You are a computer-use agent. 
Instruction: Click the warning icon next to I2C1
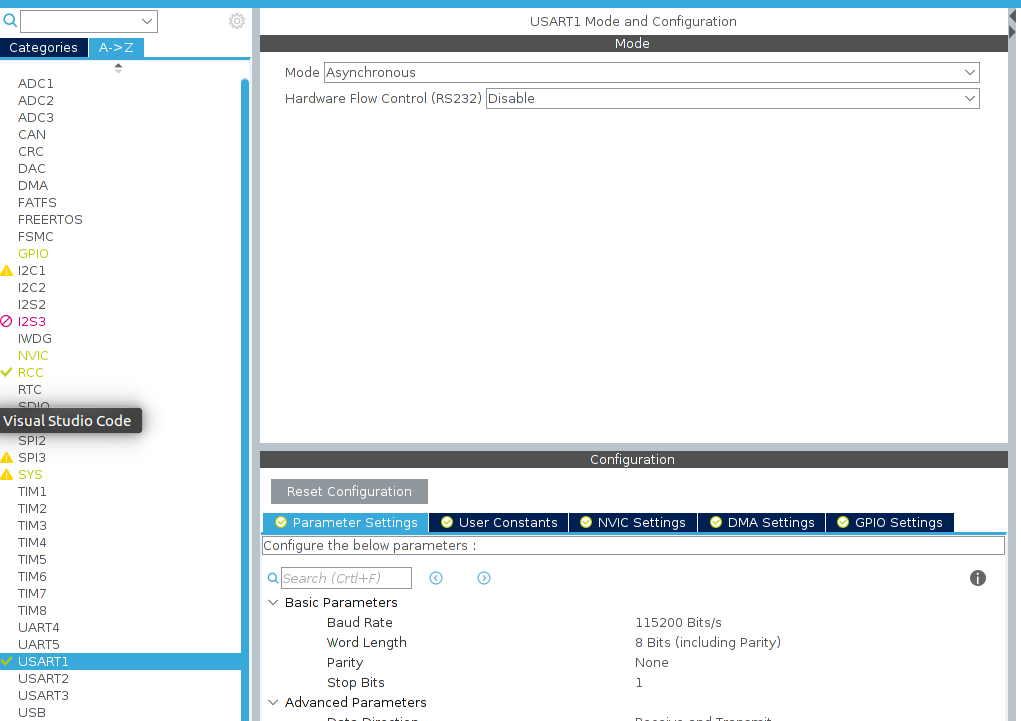pos(7,270)
